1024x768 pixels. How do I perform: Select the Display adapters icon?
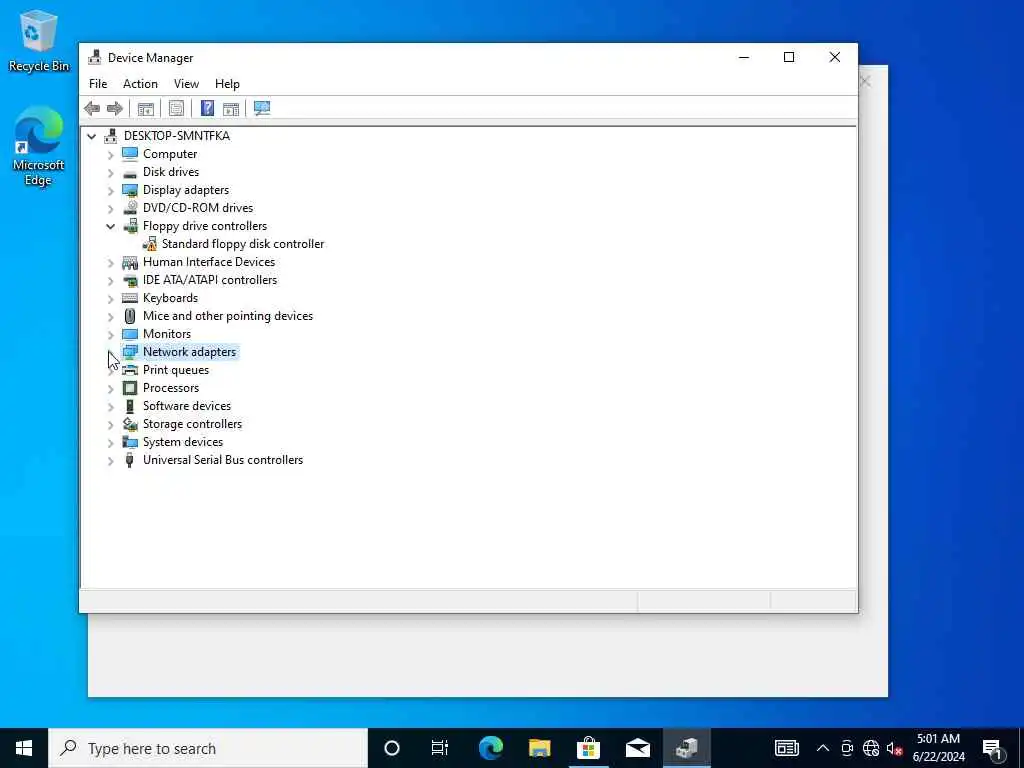point(130,190)
